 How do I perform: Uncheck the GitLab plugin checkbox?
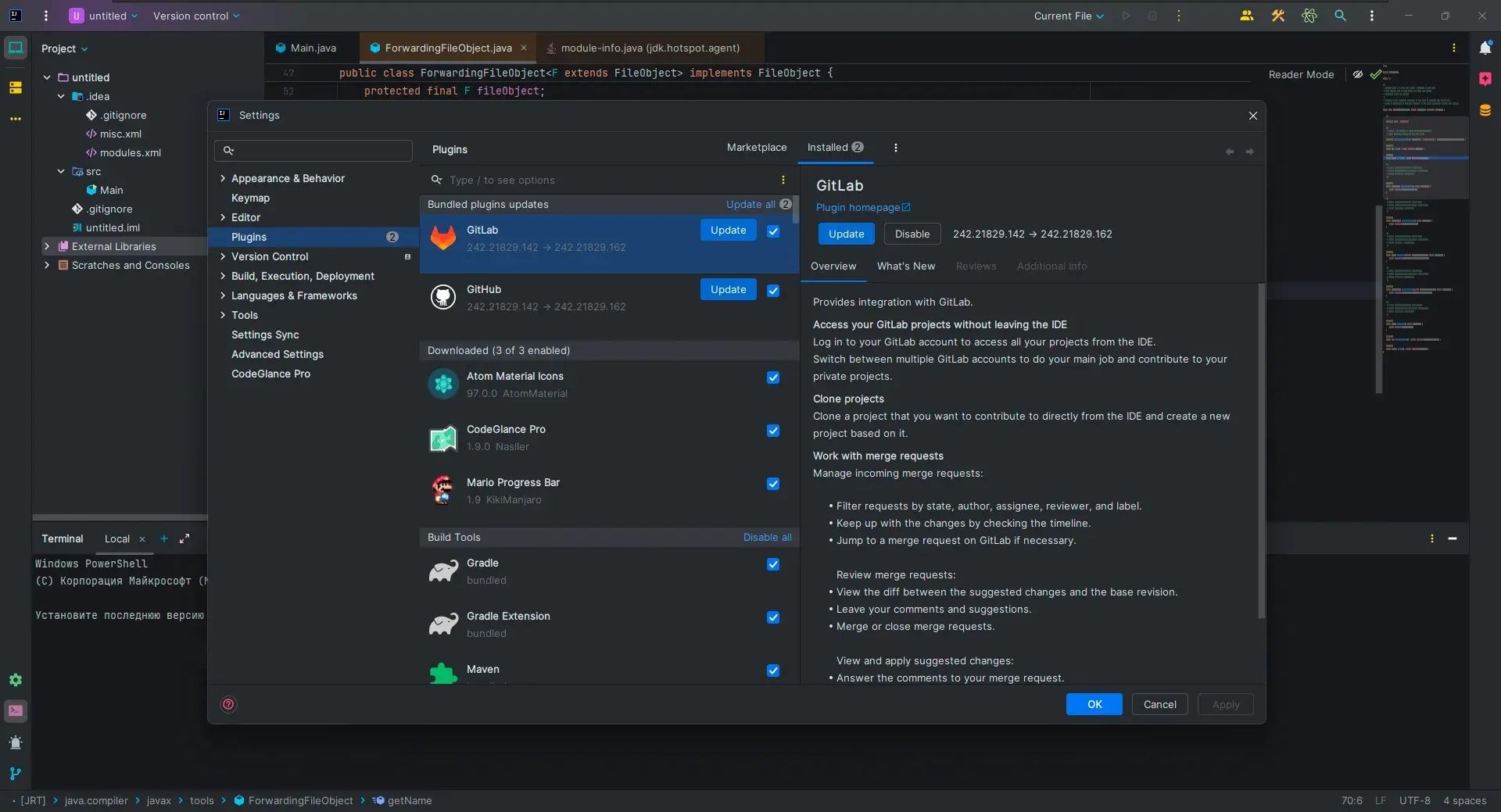coord(773,231)
